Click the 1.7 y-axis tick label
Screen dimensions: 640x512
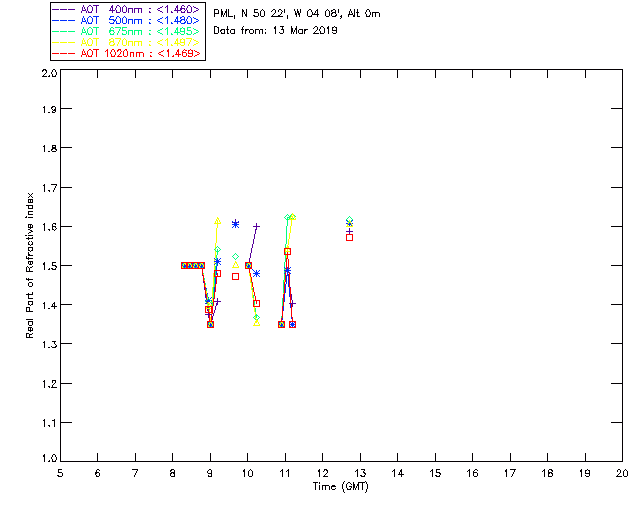pos(49,188)
